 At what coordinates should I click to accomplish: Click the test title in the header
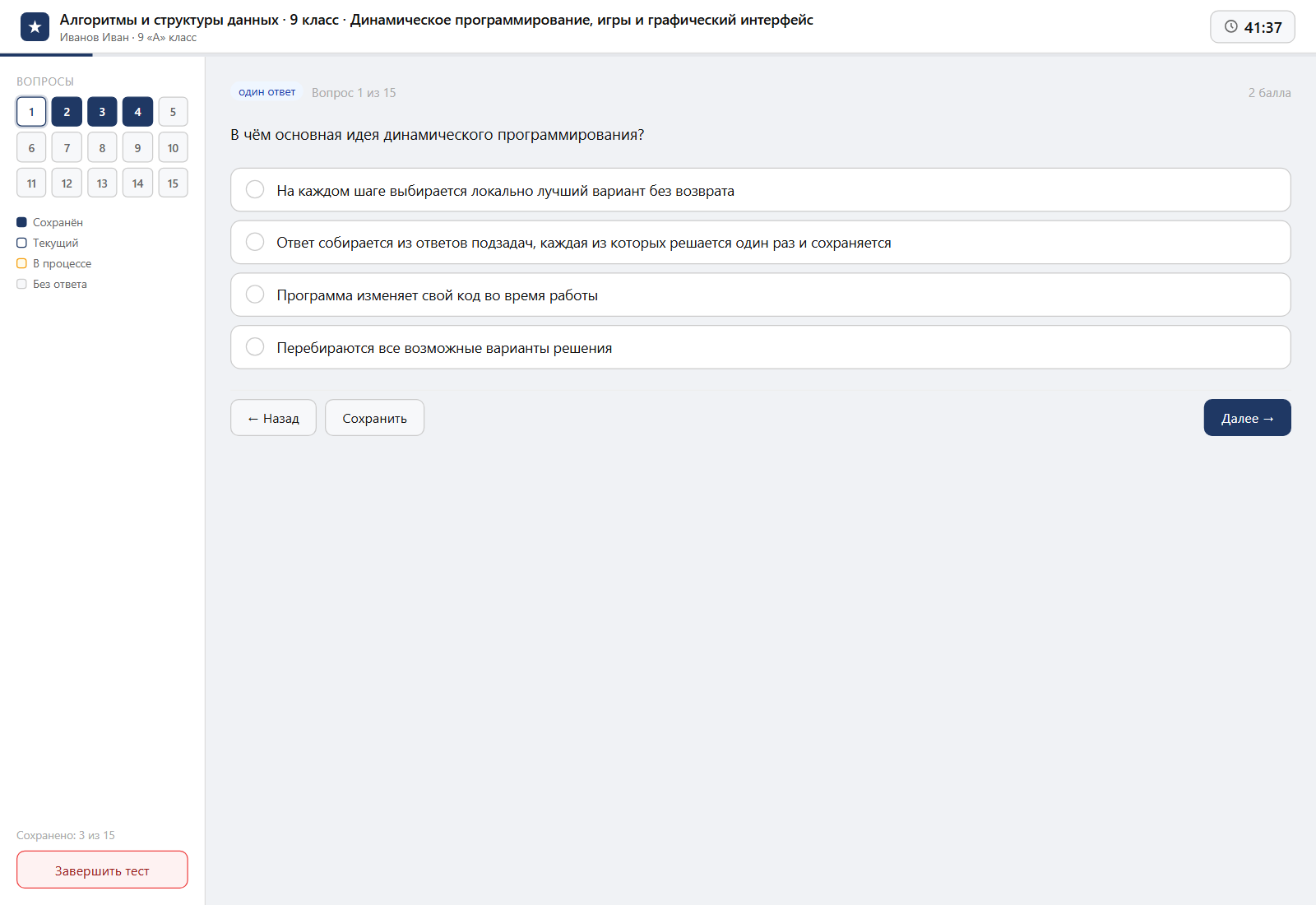(x=436, y=20)
